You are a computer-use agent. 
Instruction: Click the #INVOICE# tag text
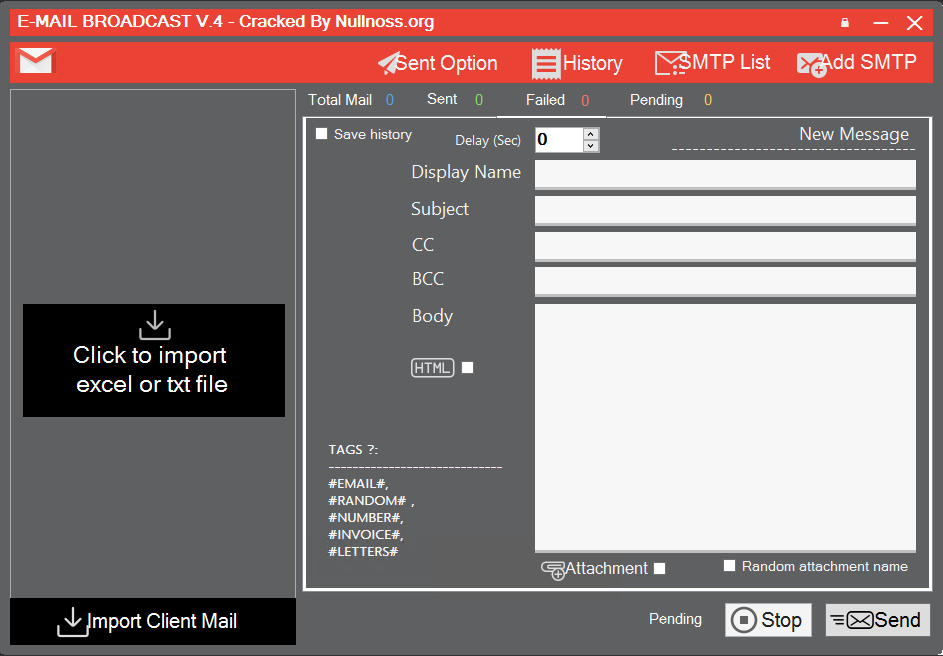pyautogui.click(x=366, y=534)
